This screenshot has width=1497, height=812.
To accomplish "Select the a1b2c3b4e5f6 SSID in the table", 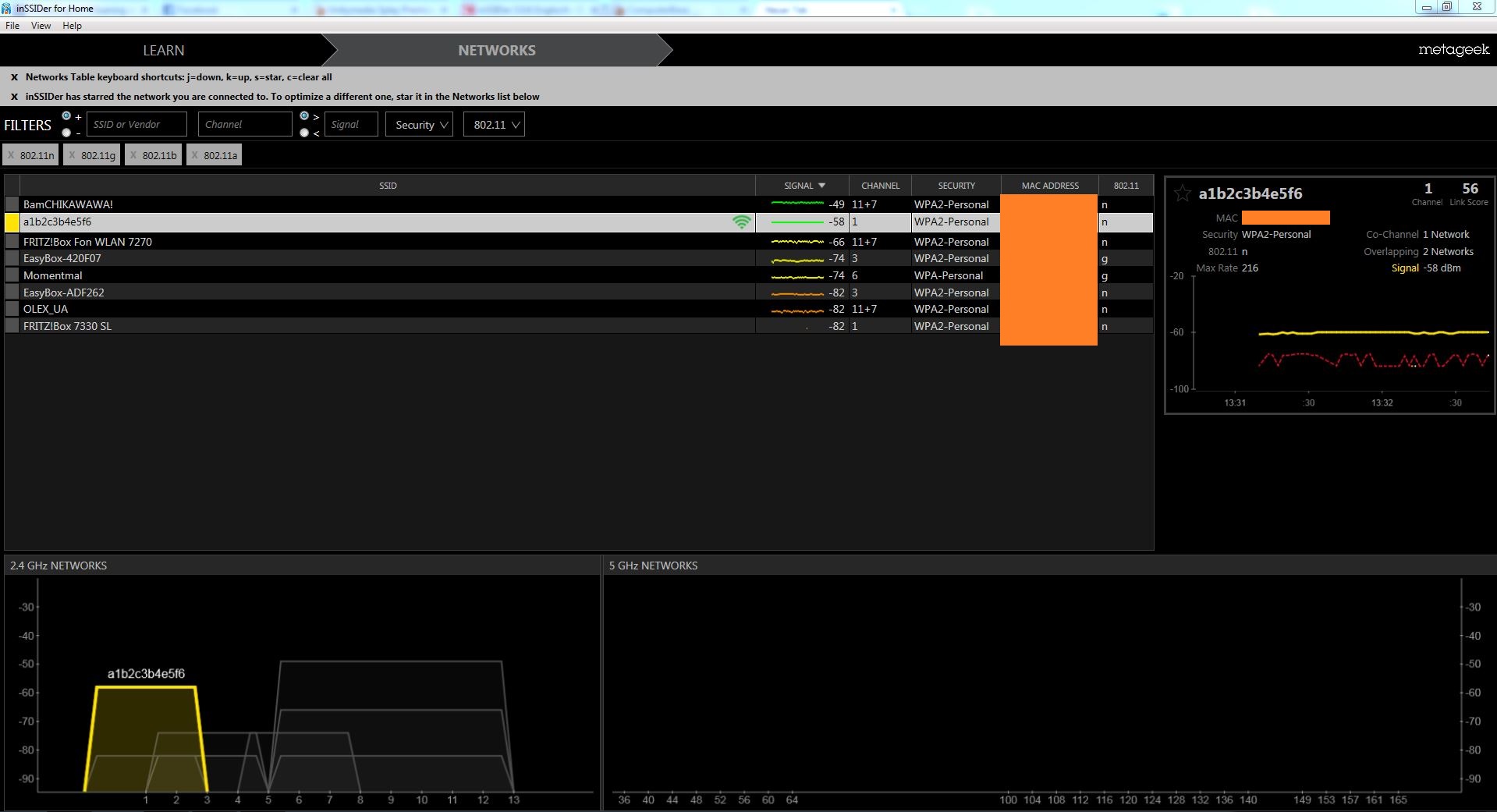I will click(x=57, y=222).
